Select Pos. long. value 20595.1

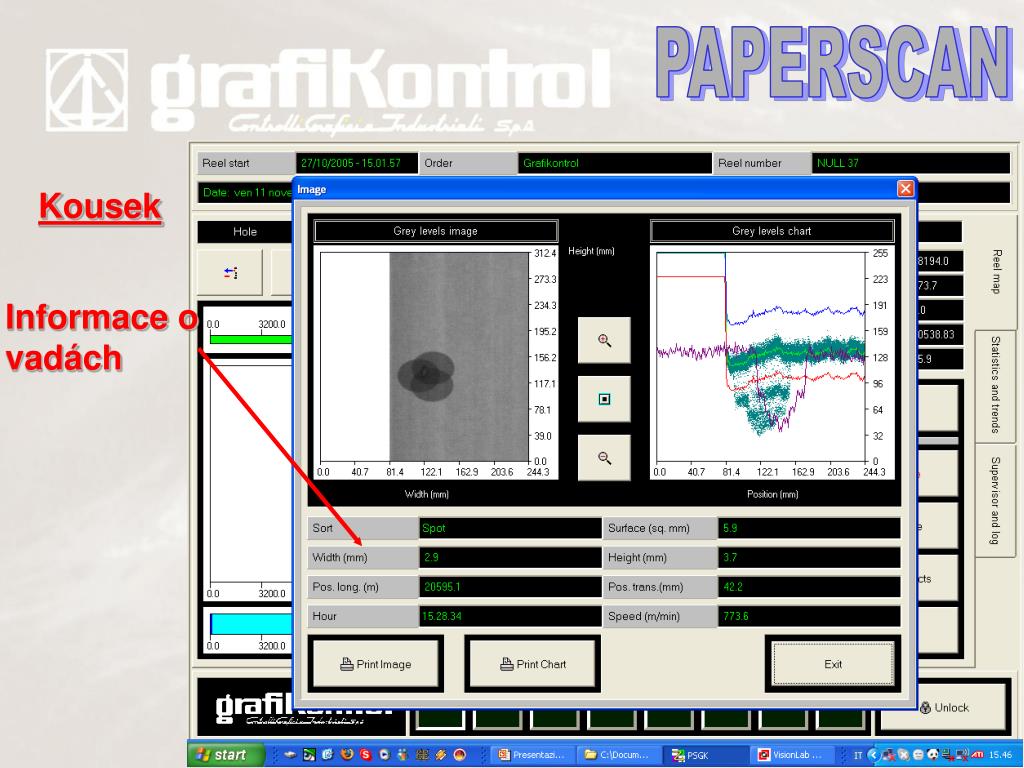509,587
